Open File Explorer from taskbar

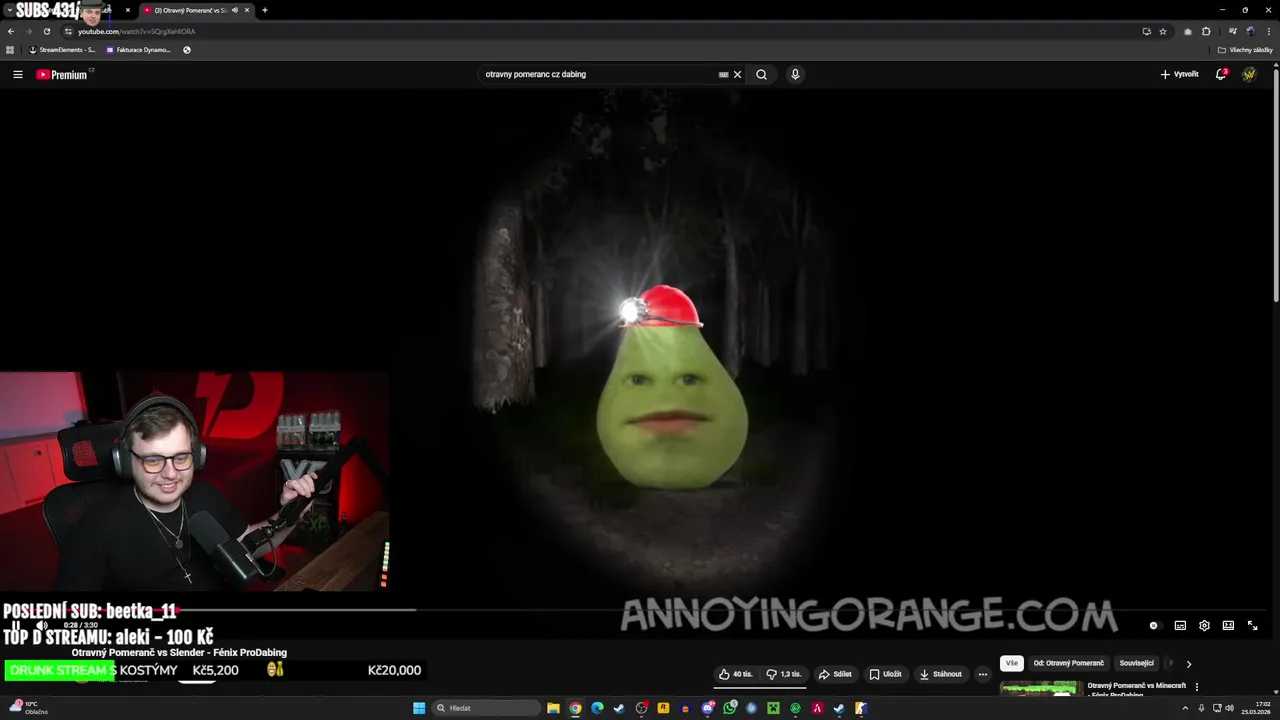click(553, 708)
